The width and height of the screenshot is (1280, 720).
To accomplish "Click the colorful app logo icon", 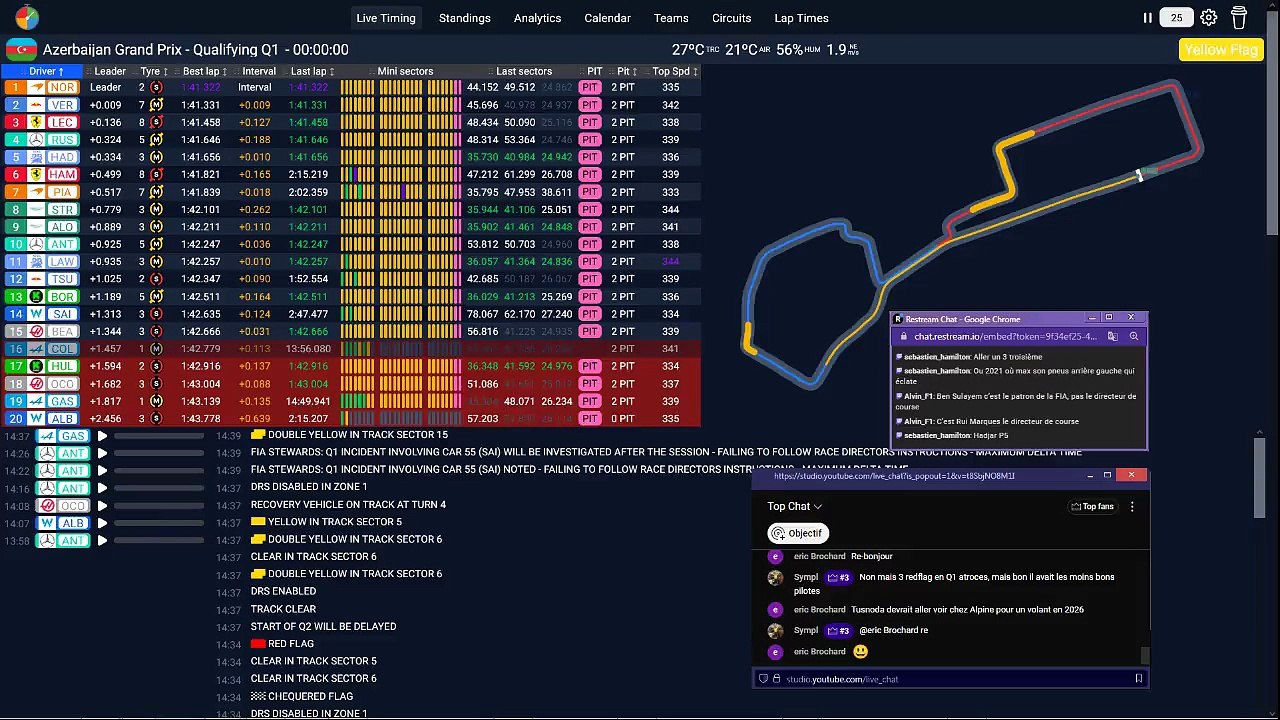I will click(x=27, y=17).
